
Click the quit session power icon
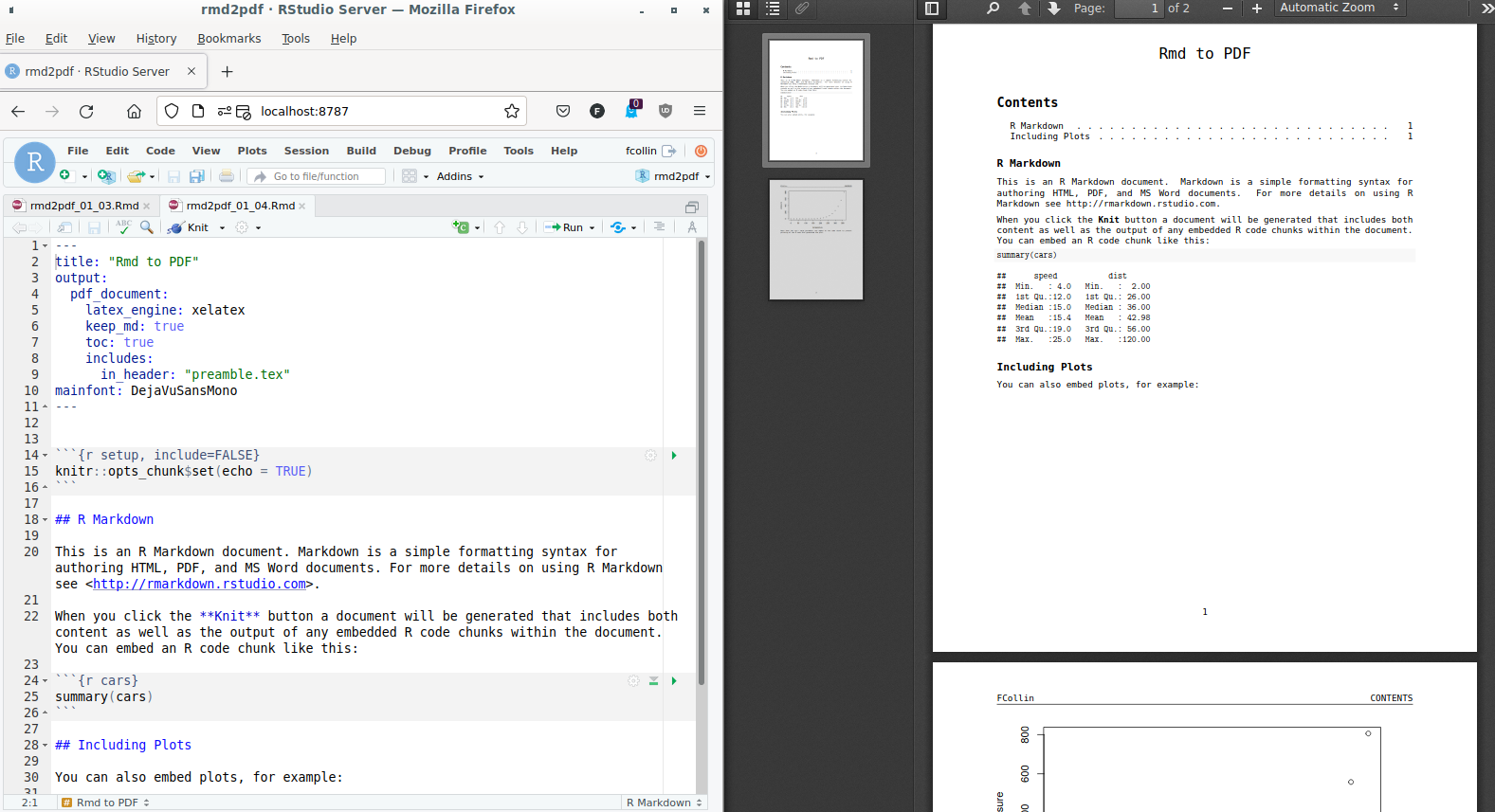701,151
